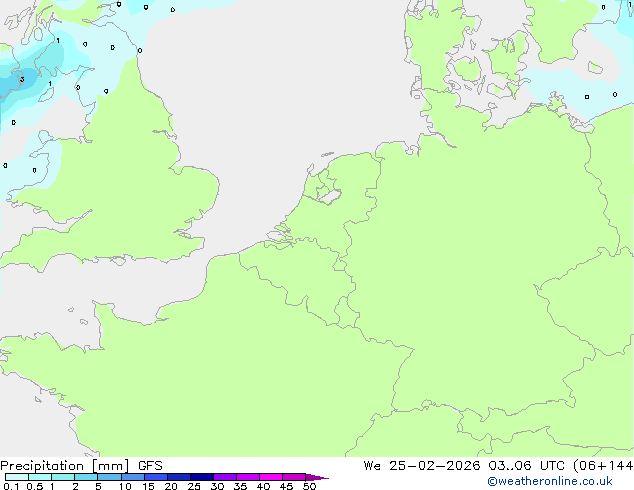
Task: Click the forecast date 'We 25-02-2026' text
Action: [422, 466]
